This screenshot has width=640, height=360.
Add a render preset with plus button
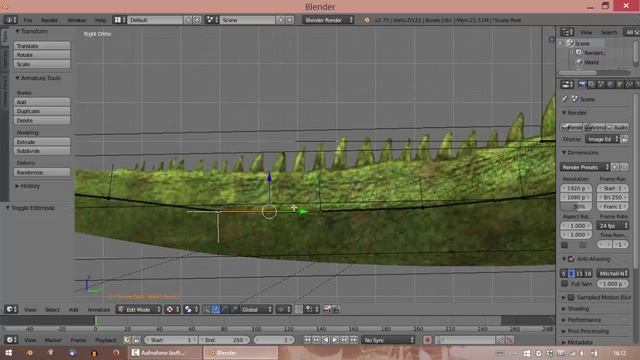615,167
